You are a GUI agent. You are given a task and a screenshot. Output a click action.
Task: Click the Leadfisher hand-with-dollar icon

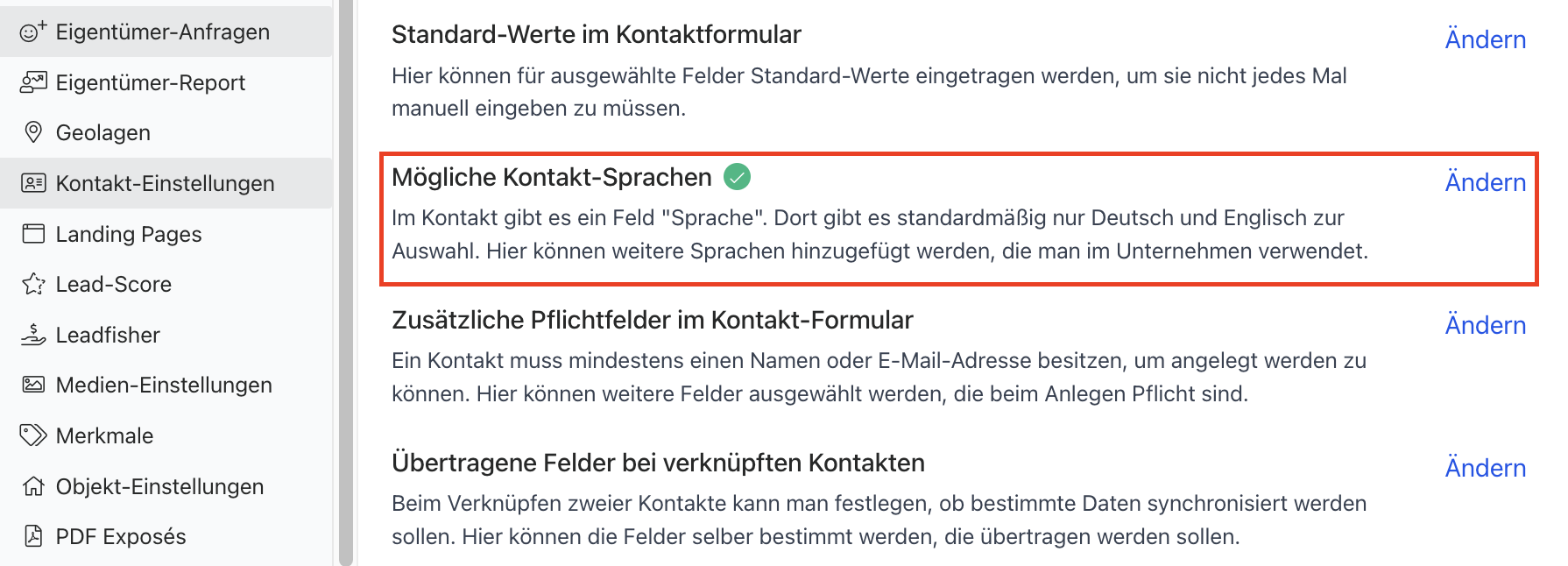pos(33,335)
